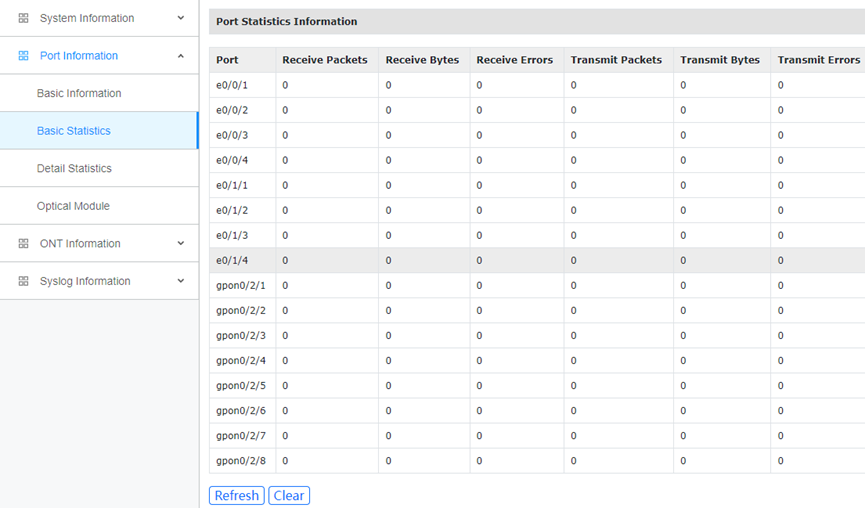Open the Basic Information menu item

pyautogui.click(x=79, y=93)
